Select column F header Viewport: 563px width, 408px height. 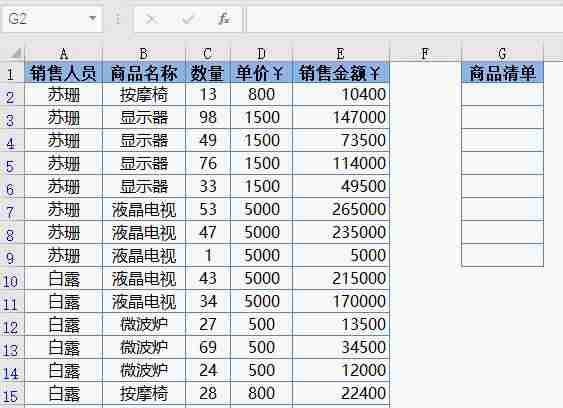tap(425, 54)
